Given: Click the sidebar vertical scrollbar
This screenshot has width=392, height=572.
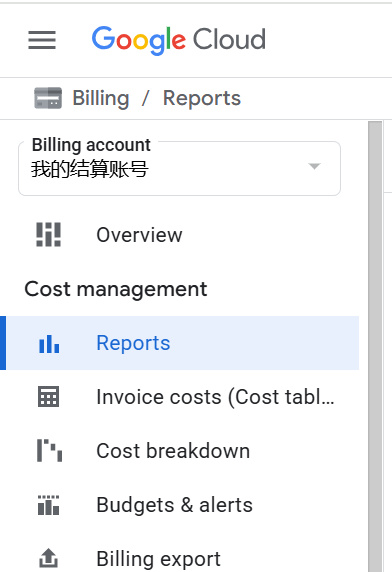Looking at the screenshot, I should (x=375, y=346).
